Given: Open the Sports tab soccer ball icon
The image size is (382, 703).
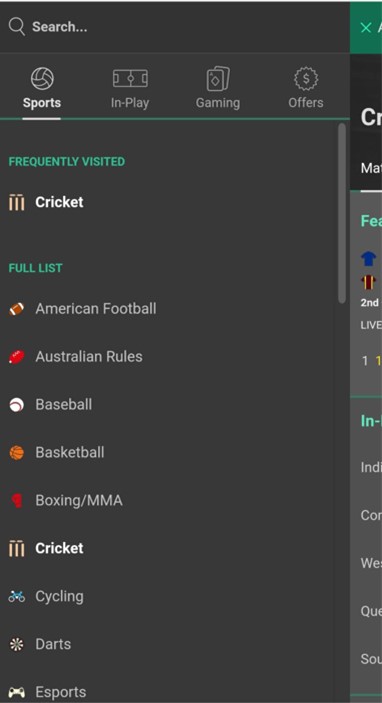Looking at the screenshot, I should [42, 78].
